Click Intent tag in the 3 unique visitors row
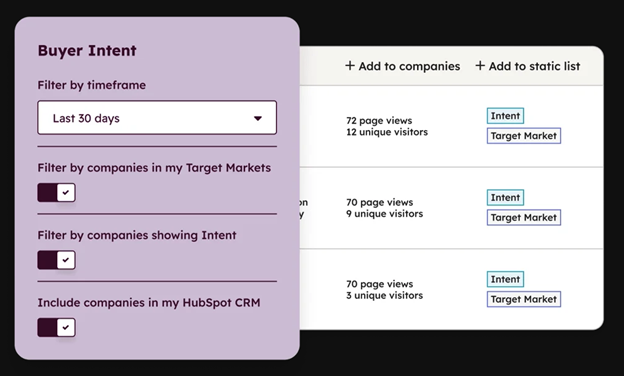Image resolution: width=624 pixels, height=376 pixels. [x=505, y=279]
